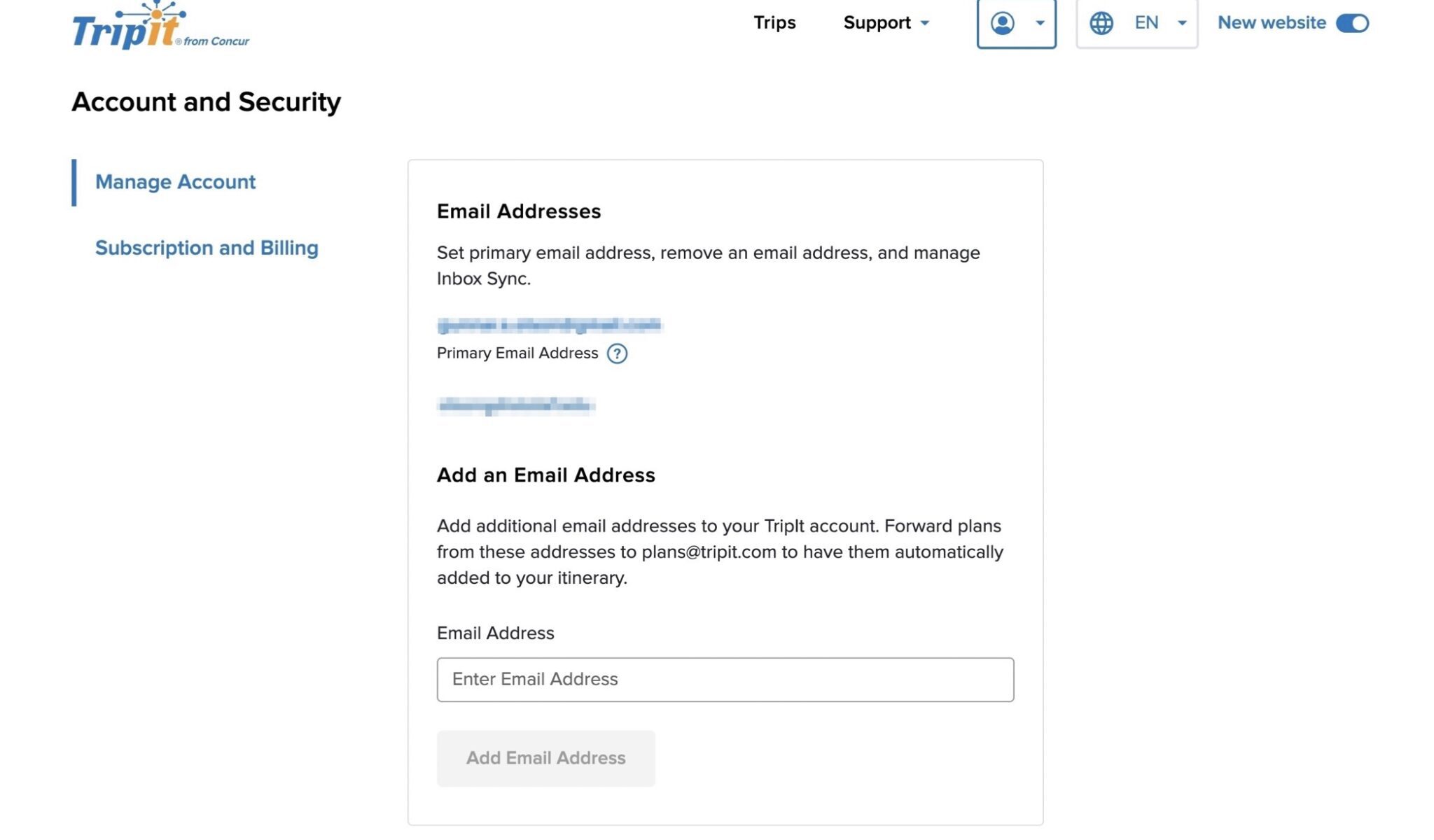This screenshot has width=1434, height=840.
Task: Click the Add Email Address button
Action: point(545,758)
